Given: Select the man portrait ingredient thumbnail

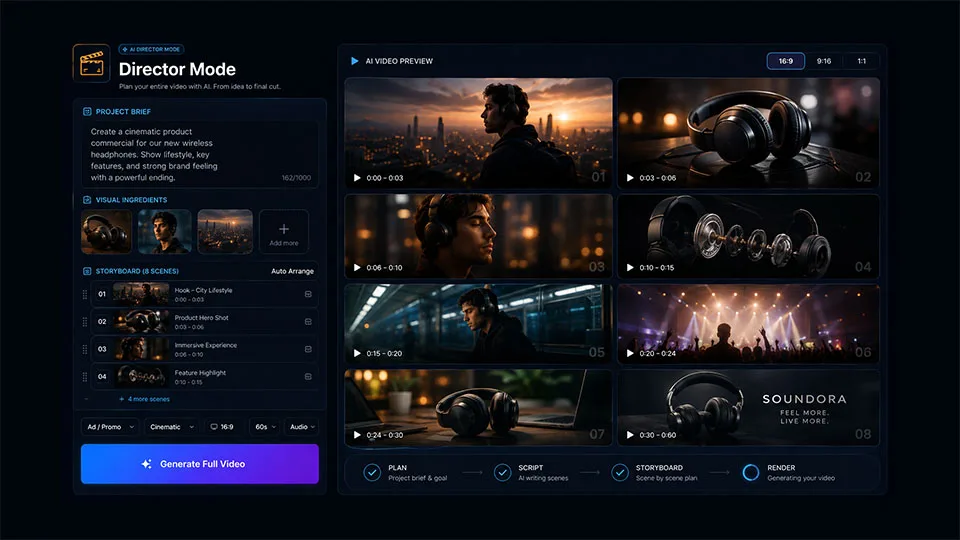Looking at the screenshot, I should 165,231.
